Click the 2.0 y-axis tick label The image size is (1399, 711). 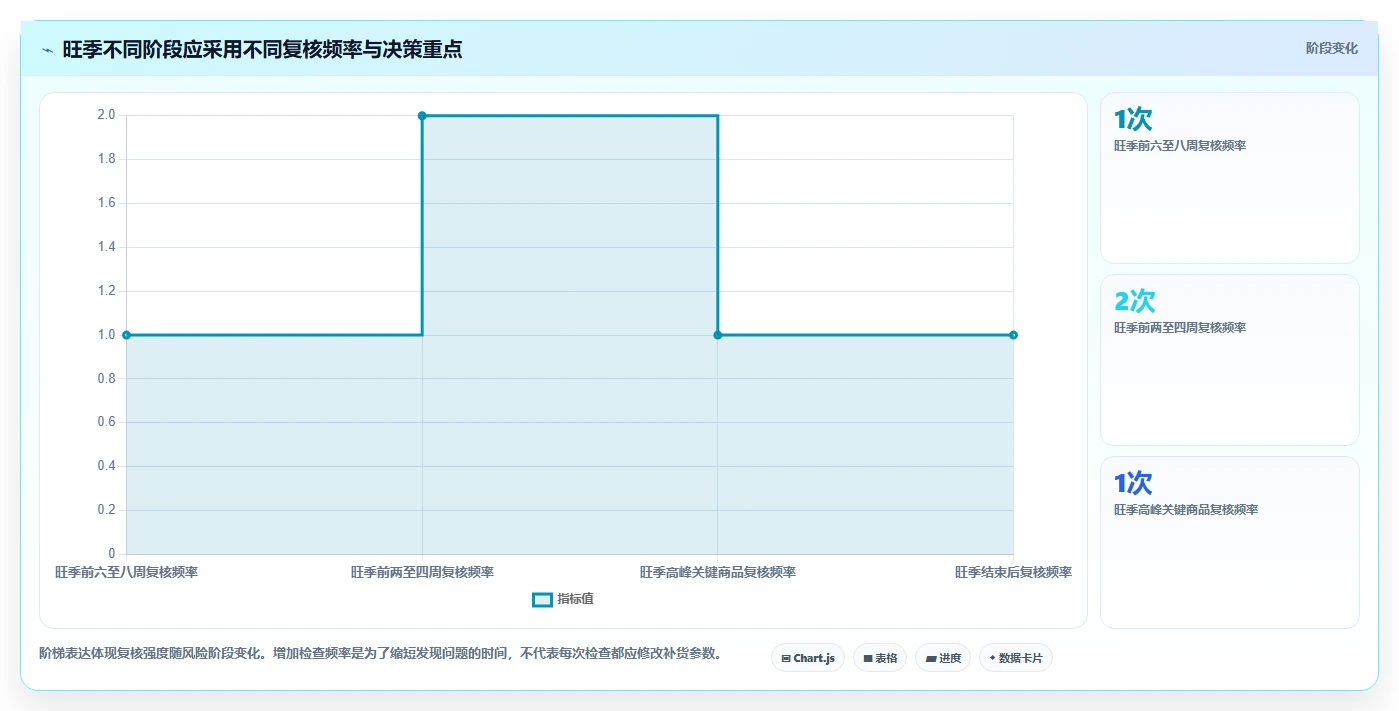(106, 115)
